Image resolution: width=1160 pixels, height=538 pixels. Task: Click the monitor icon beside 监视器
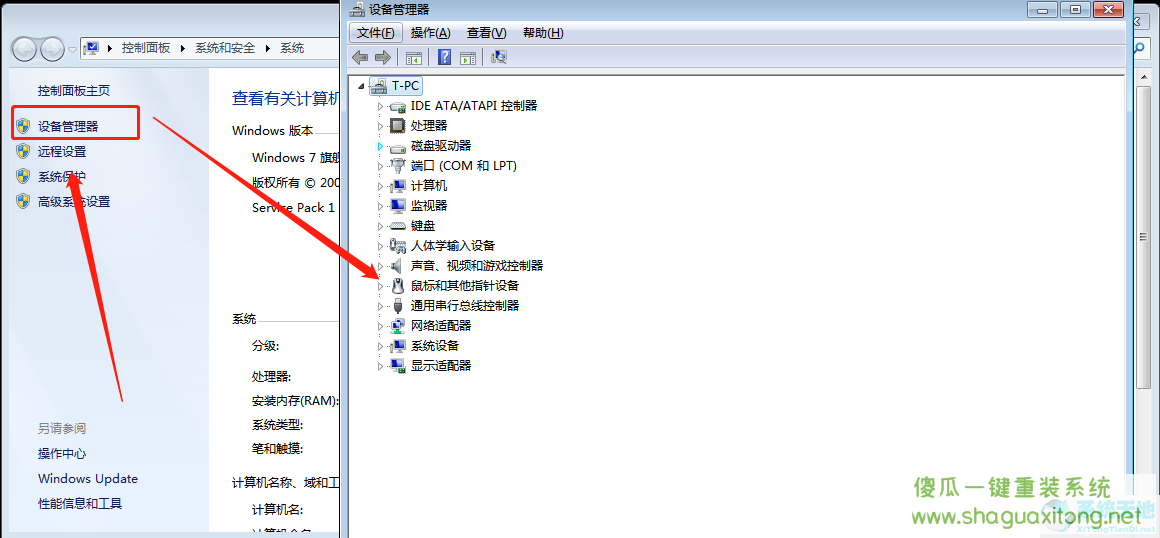[398, 206]
